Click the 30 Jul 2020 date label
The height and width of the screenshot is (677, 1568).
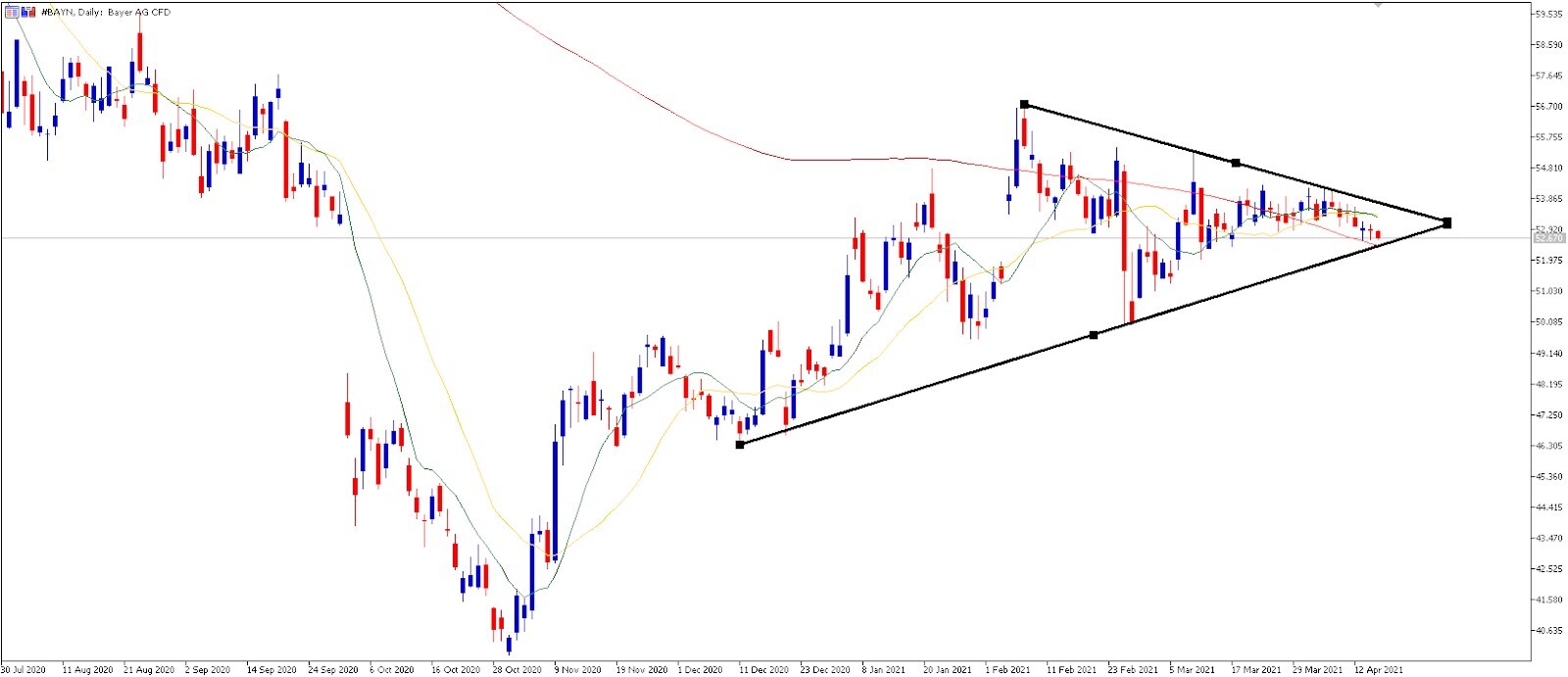click(24, 670)
